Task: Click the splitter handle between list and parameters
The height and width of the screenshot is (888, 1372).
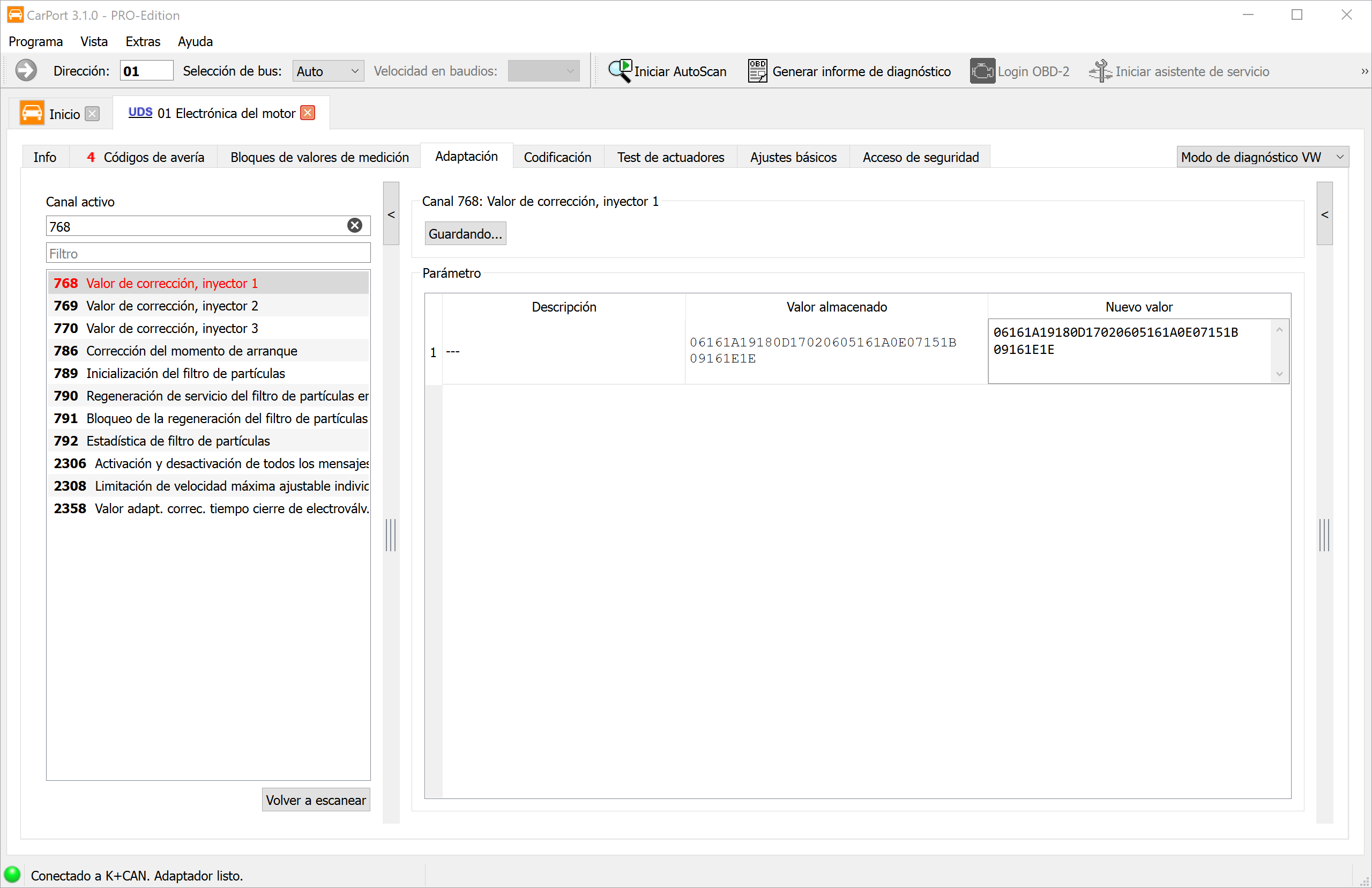Action: [x=391, y=535]
